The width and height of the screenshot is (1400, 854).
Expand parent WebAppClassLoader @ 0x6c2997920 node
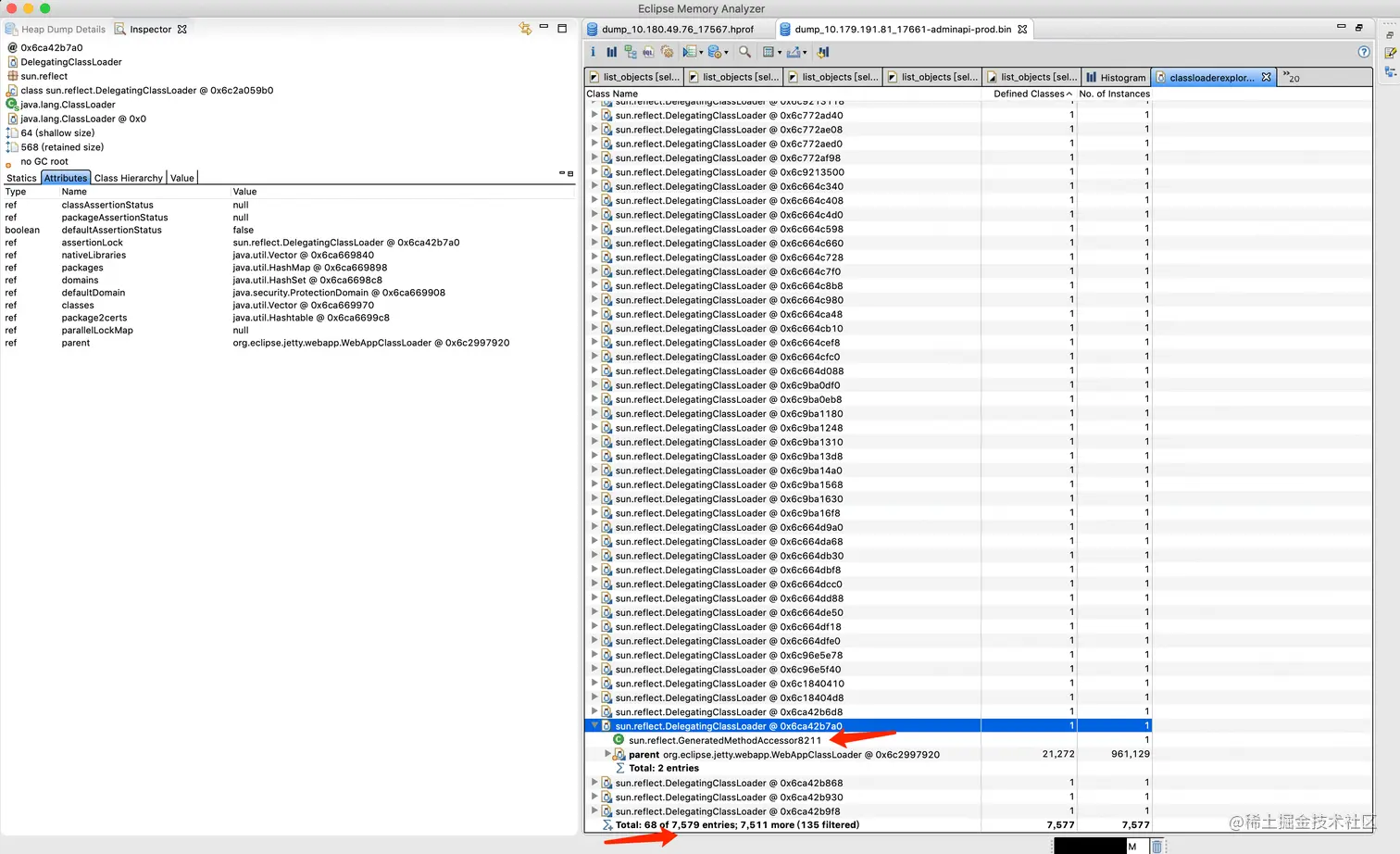point(607,754)
